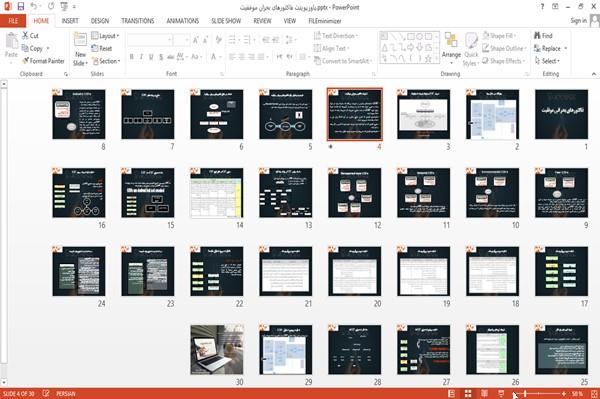Switch to Reading View in status bar
The width and height of the screenshot is (600, 399).
[x=484, y=394]
